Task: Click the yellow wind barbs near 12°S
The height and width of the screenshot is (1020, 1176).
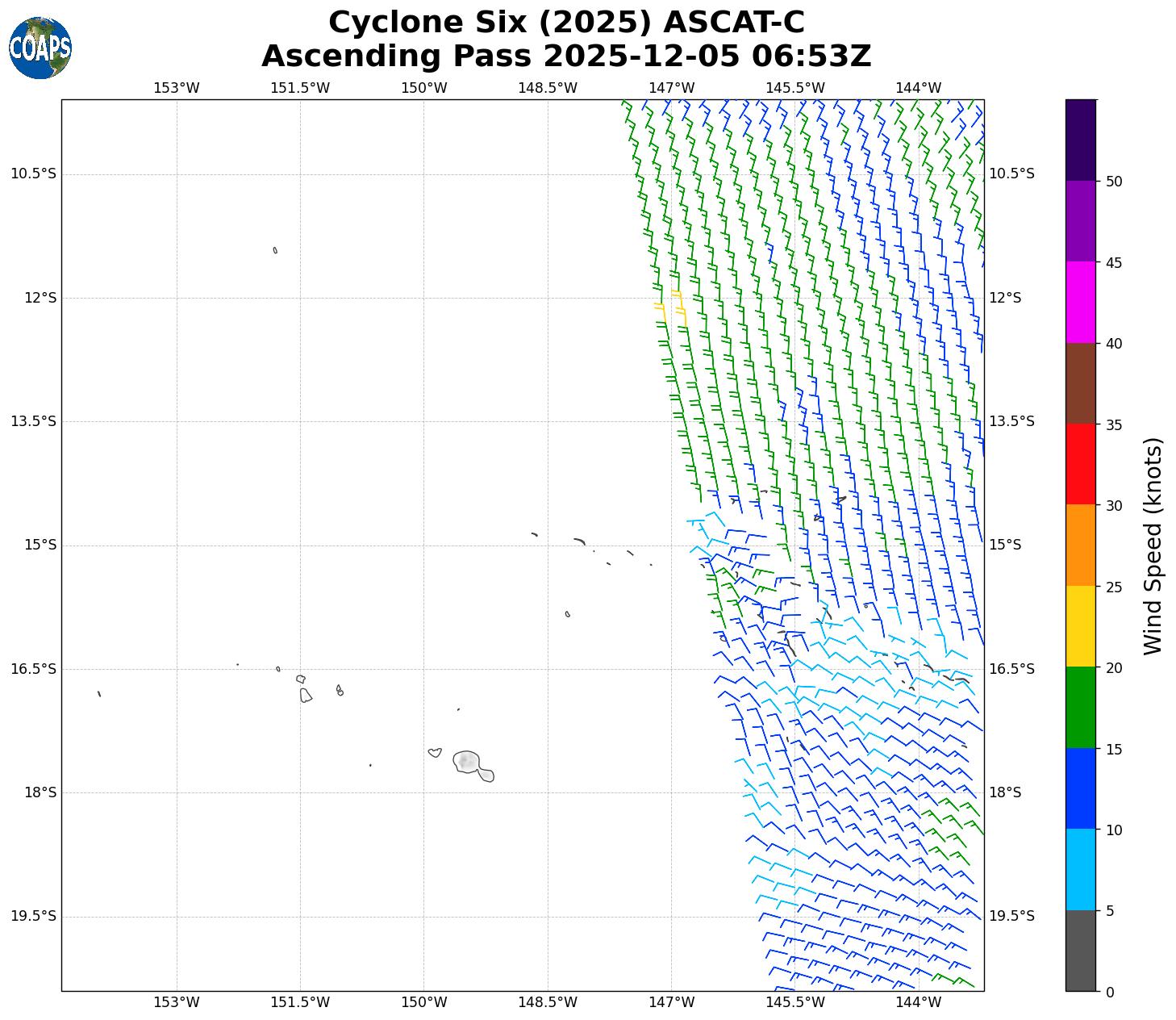Action: pyautogui.click(x=678, y=305)
